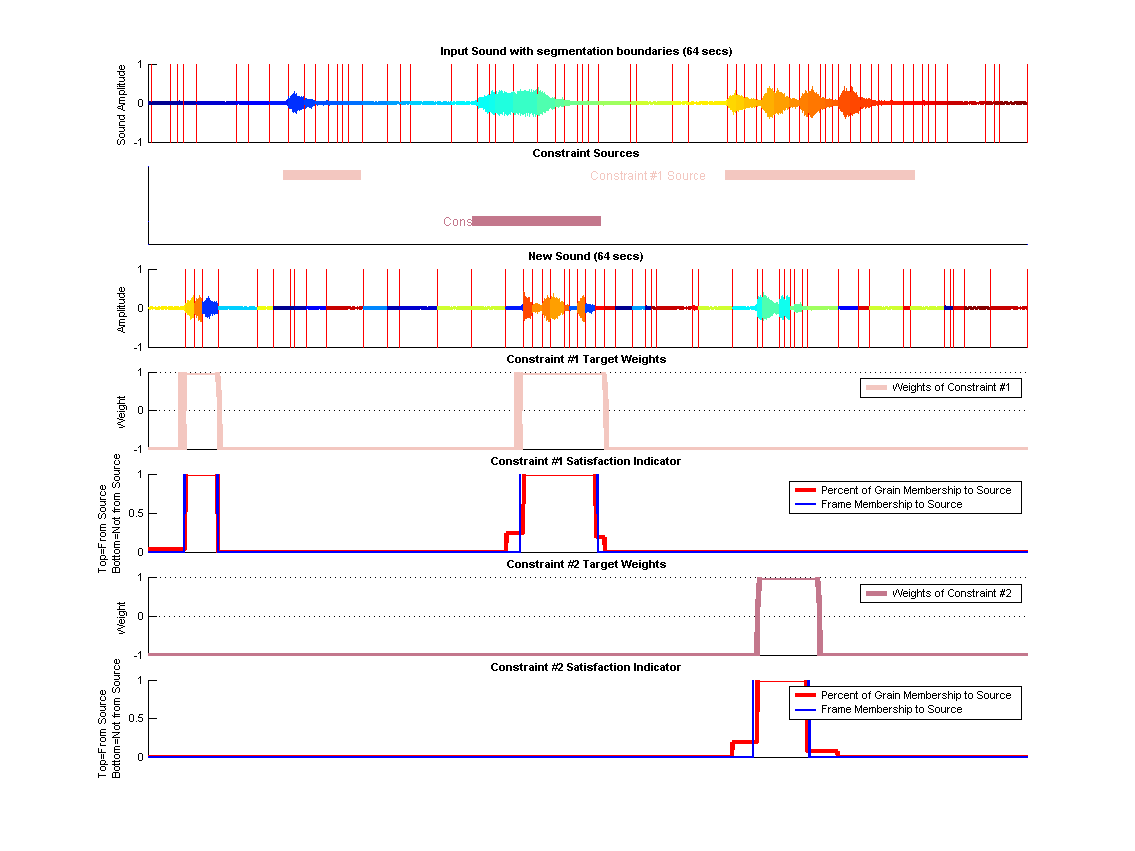Click the 'New Sound (64 secs)' title
1135x851 pixels.
(586, 256)
